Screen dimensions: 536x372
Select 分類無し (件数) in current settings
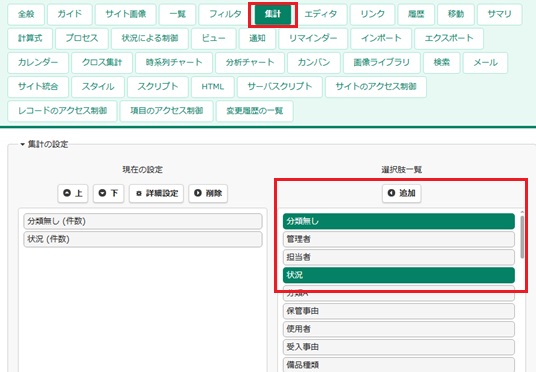[143, 221]
